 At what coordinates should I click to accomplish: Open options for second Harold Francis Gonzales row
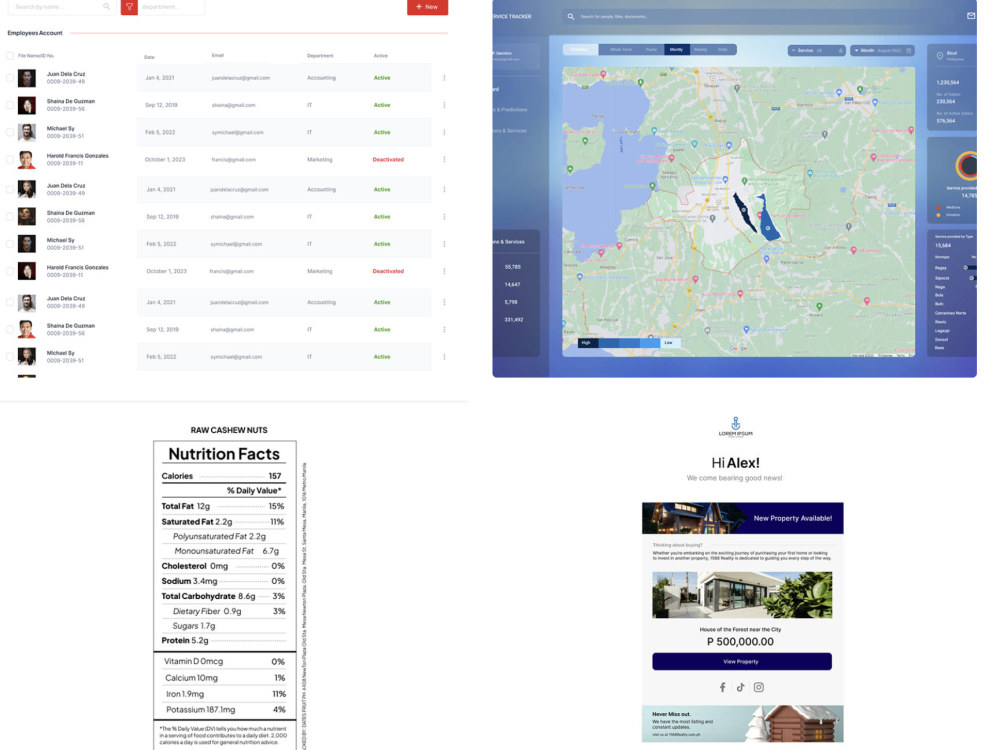coord(444,271)
